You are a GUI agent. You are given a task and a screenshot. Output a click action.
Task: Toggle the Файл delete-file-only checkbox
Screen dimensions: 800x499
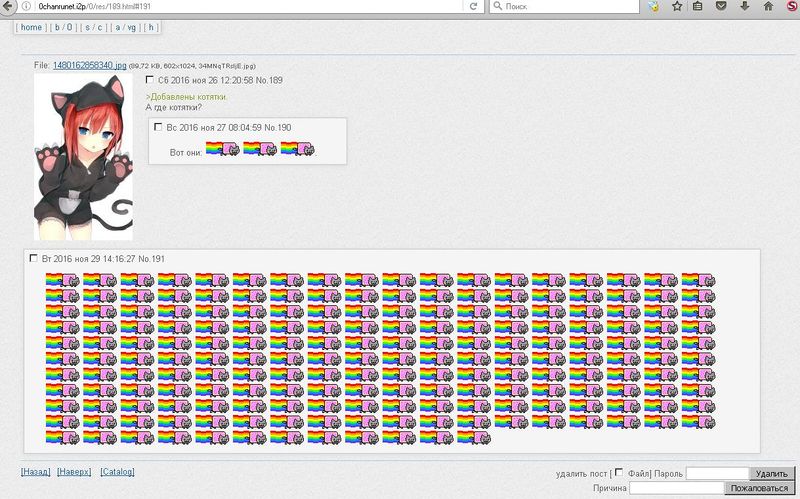(x=619, y=472)
